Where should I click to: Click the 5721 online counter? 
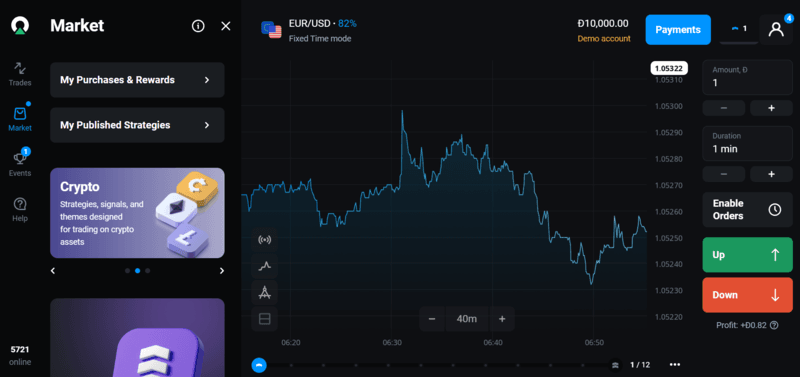(20, 356)
